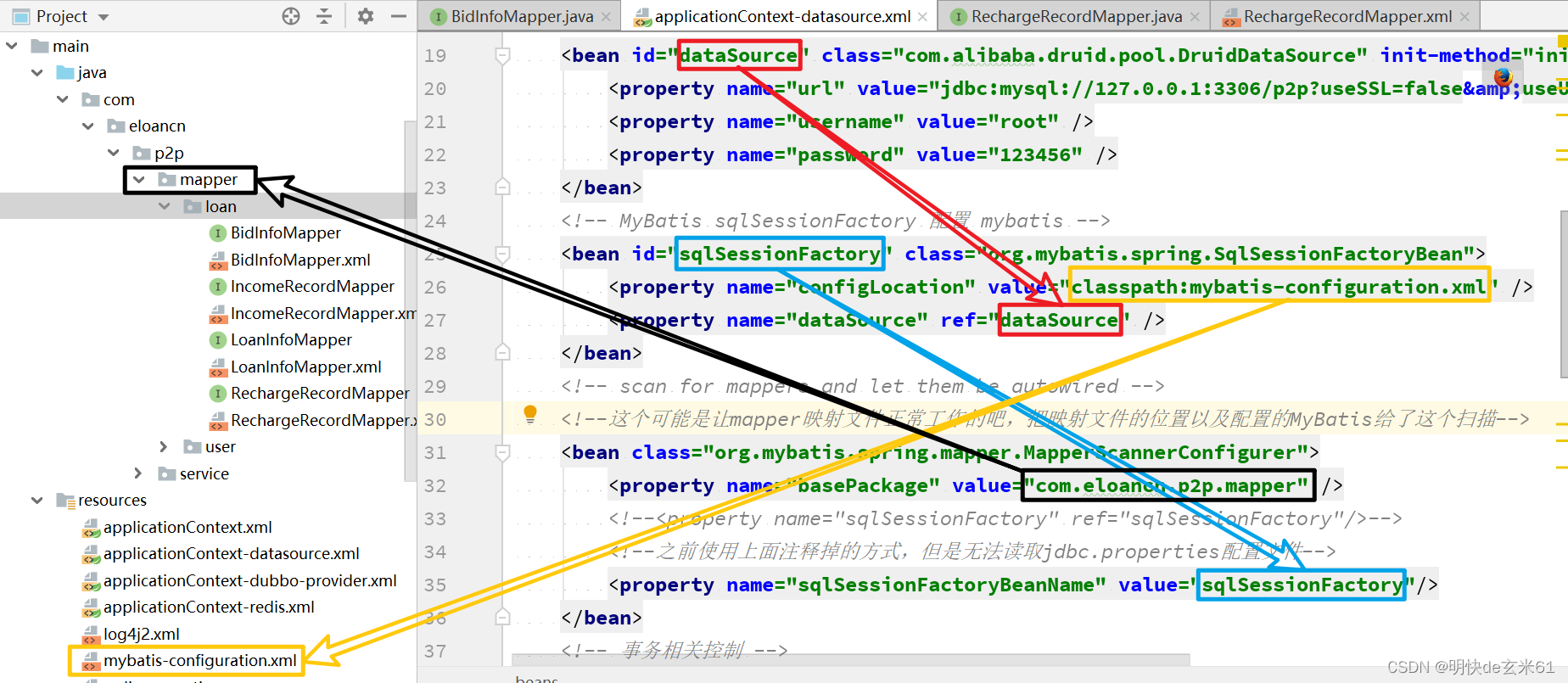Expand the user package
The image size is (1568, 683).
(x=165, y=447)
